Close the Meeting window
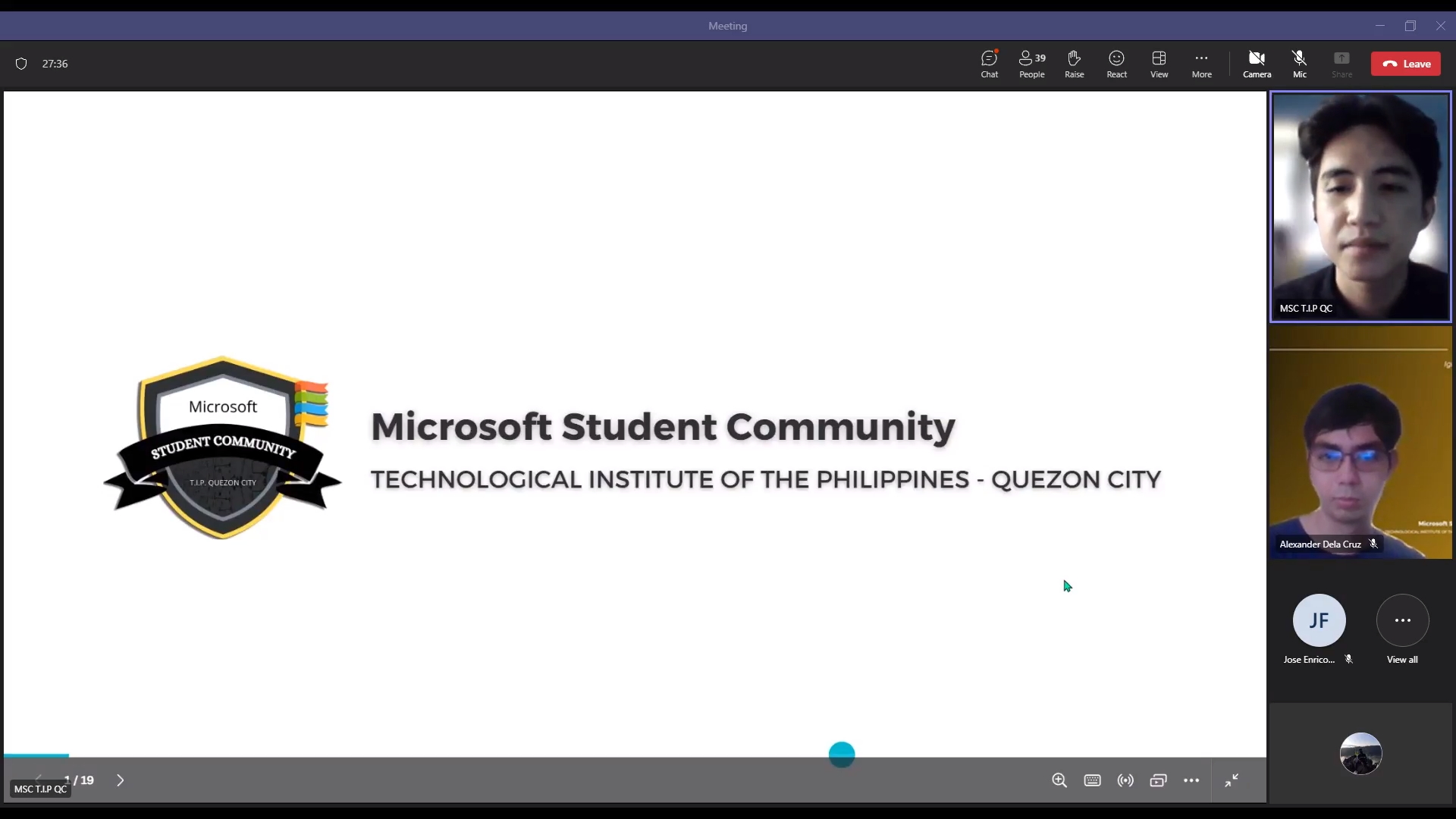The width and height of the screenshot is (1456, 819). (x=1440, y=26)
